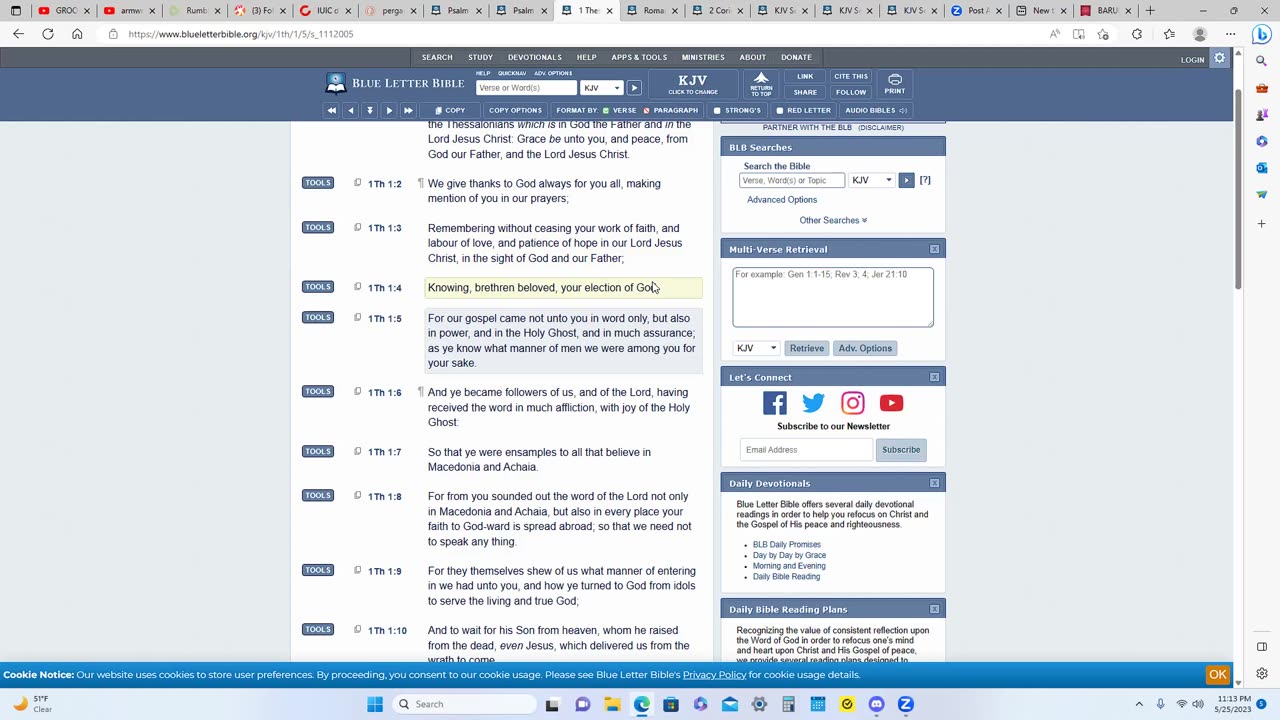Accept cookies with the OK button

1218,675
